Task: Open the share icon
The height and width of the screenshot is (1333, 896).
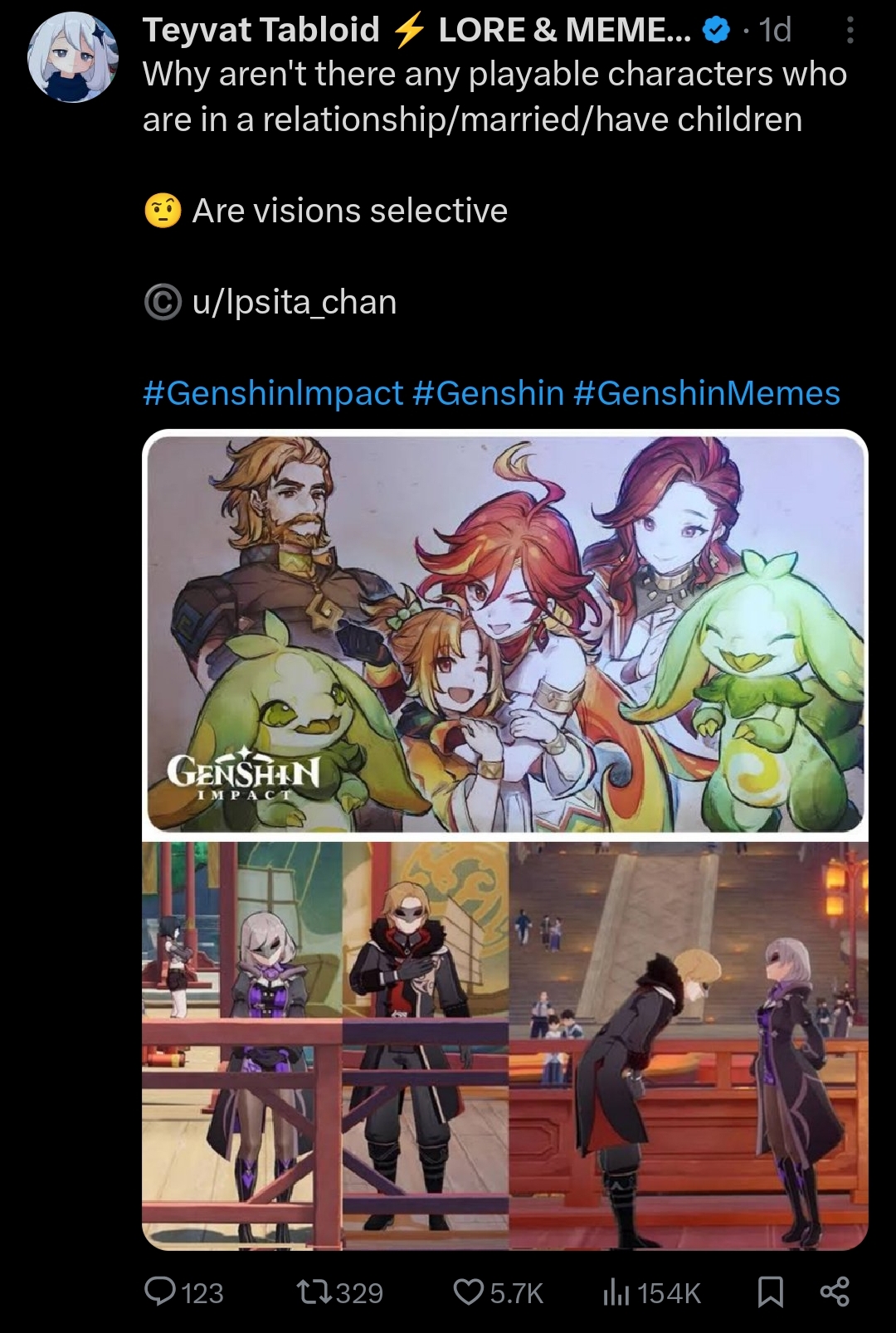Action: pos(834,1292)
